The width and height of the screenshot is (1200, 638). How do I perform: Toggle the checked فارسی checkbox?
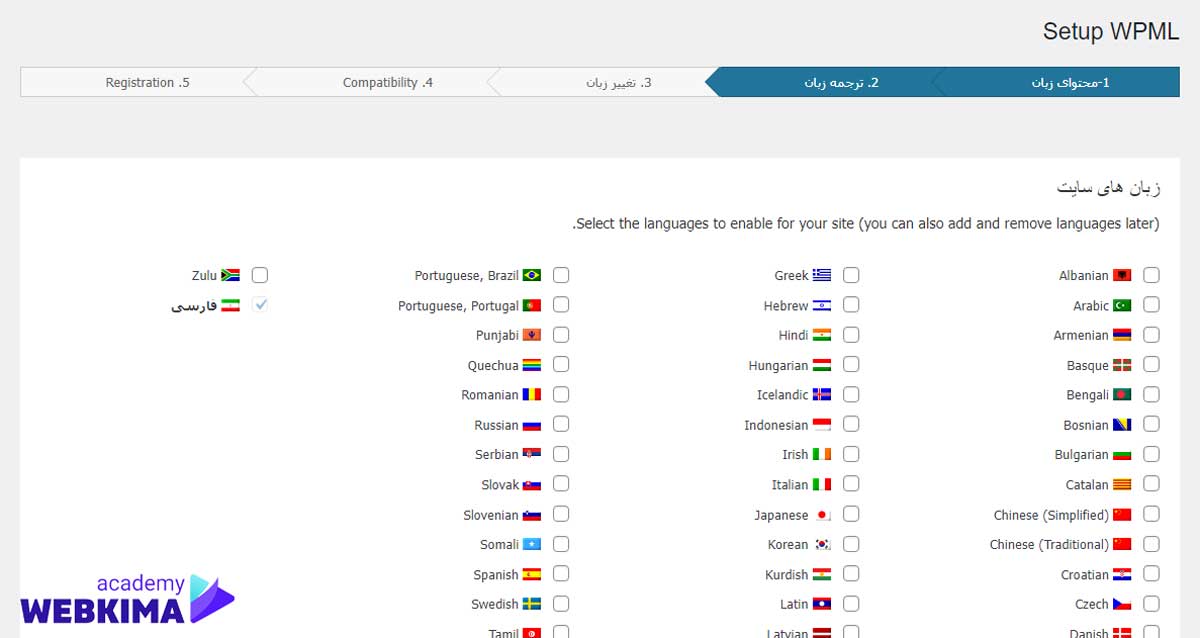point(260,305)
